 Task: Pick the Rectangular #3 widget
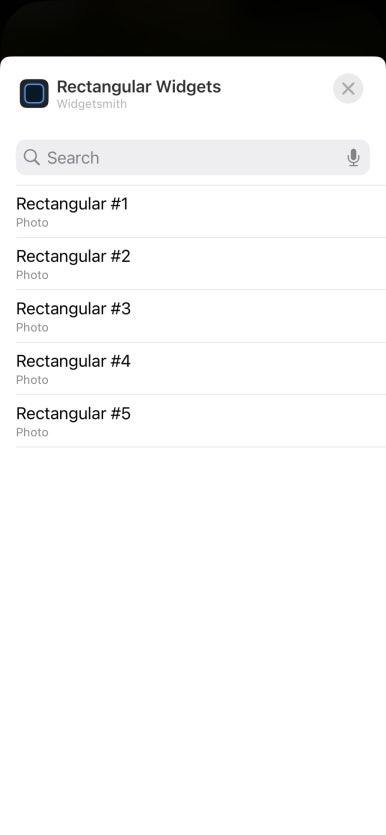(x=201, y=316)
